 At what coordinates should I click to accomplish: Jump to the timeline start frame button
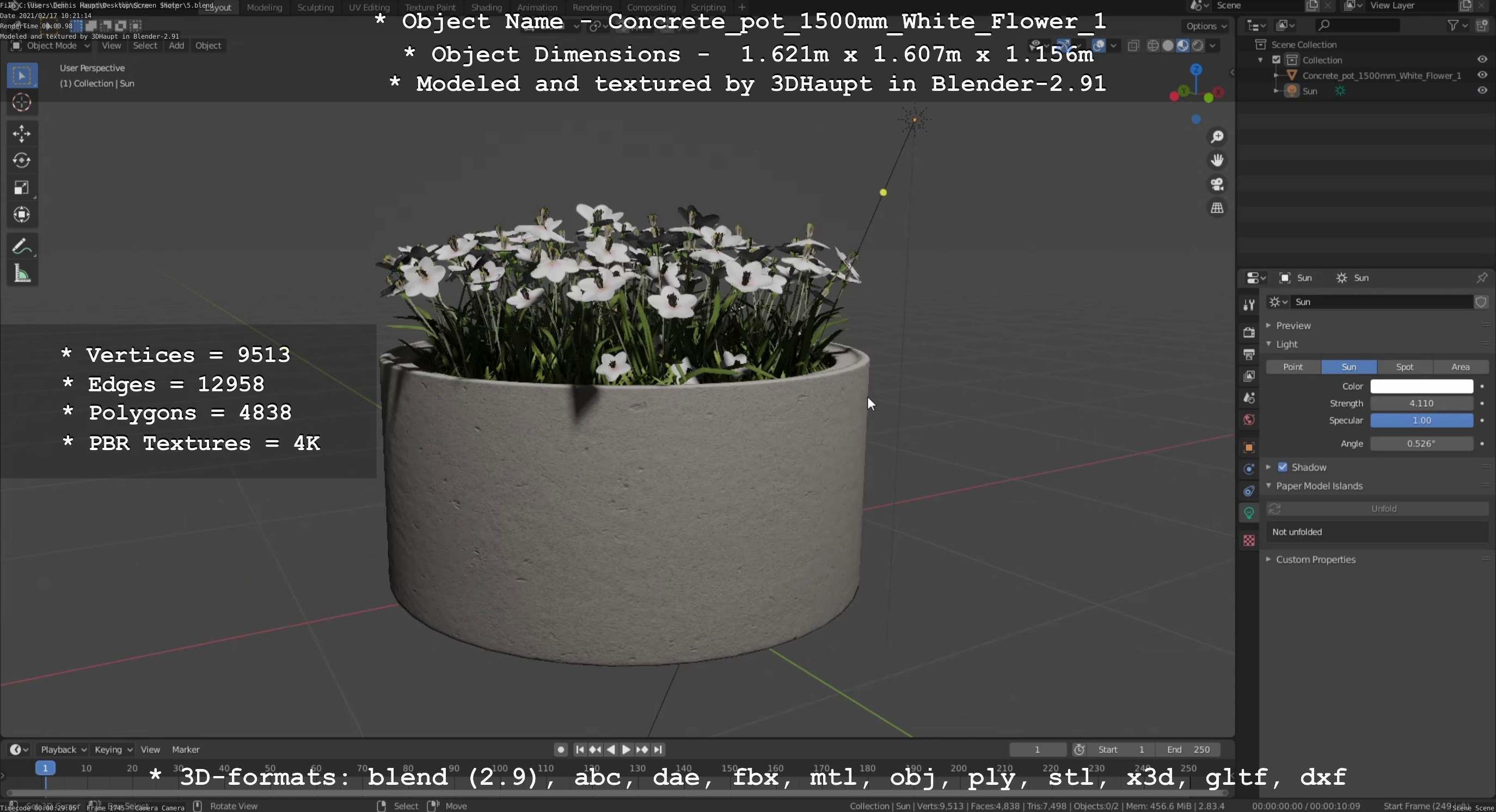[x=579, y=749]
